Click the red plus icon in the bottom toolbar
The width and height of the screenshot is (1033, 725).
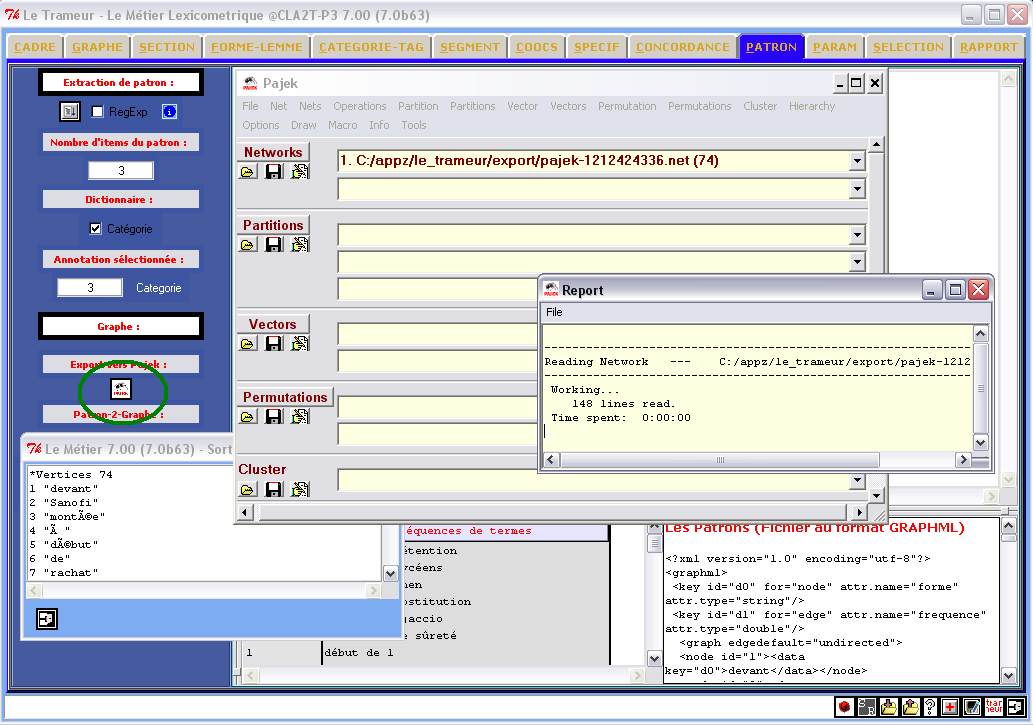(x=950, y=707)
